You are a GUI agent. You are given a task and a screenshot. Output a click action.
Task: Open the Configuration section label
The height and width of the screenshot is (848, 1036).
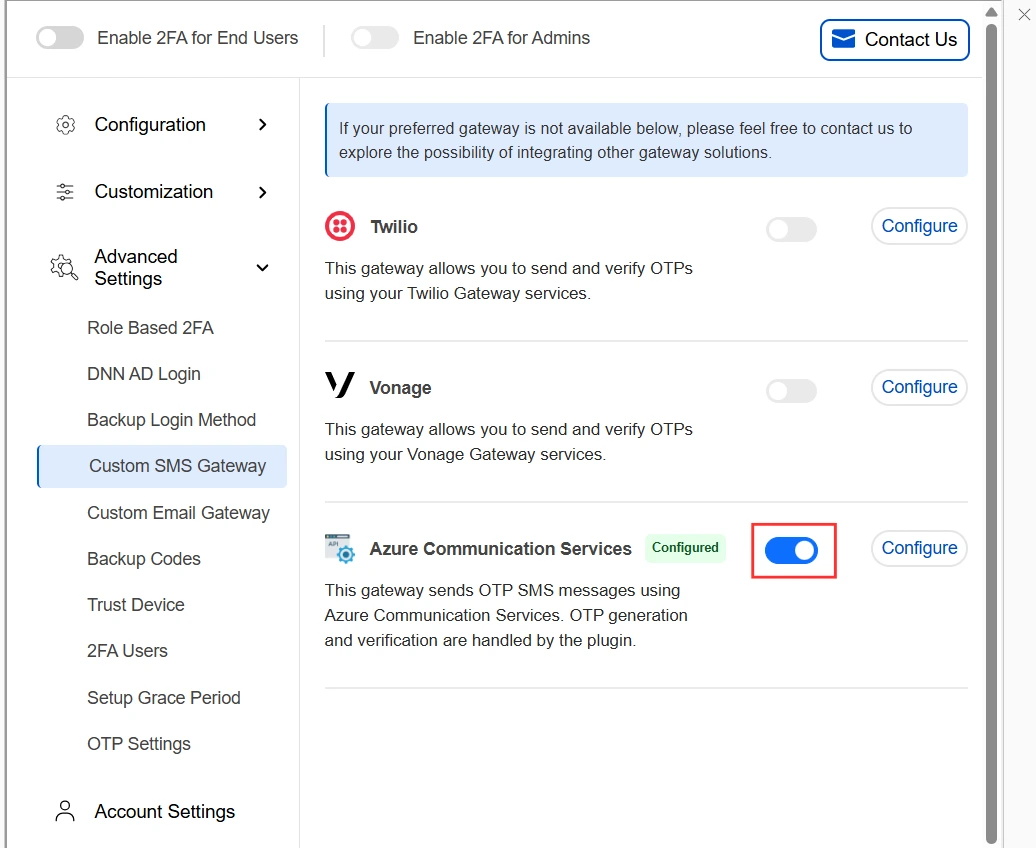150,125
